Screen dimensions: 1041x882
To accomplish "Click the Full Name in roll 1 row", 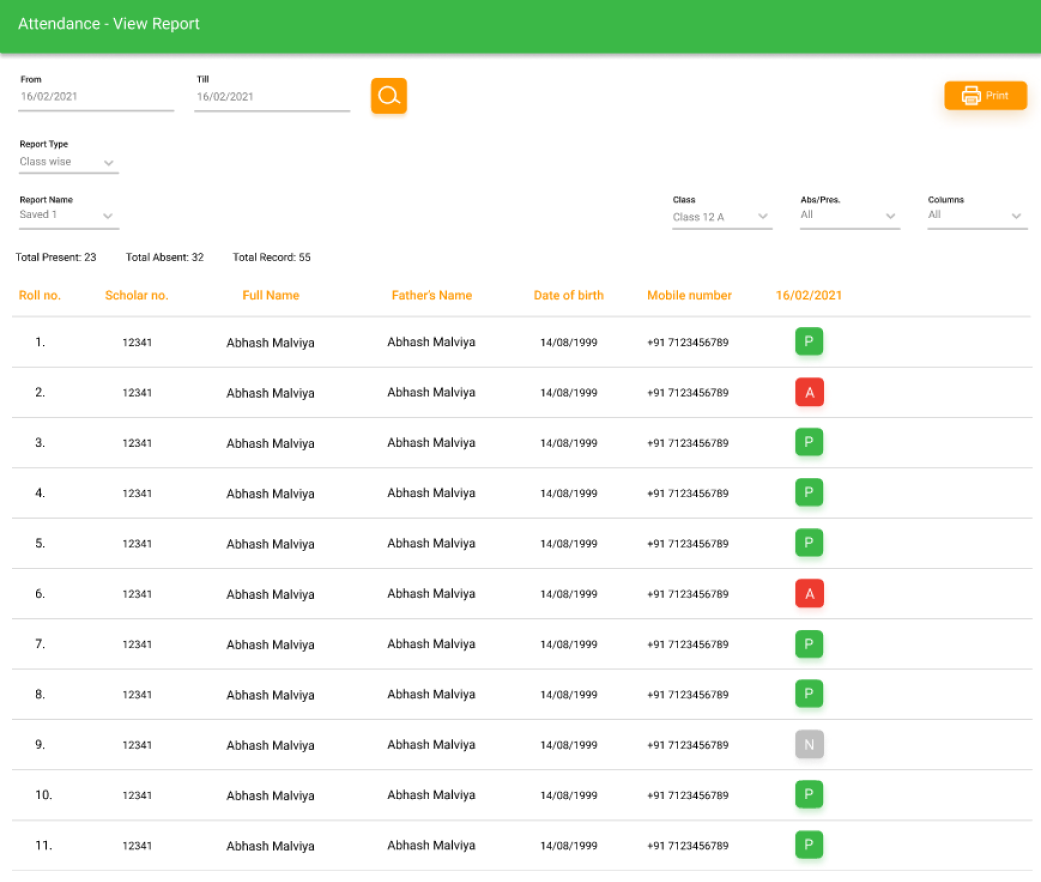I will [x=270, y=342].
